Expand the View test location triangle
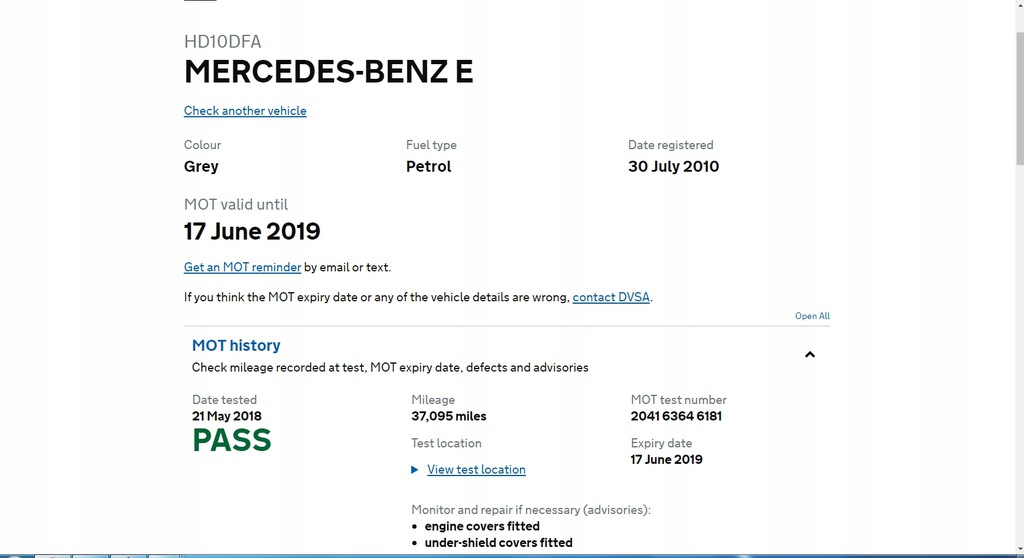The height and width of the screenshot is (558, 1024). pyautogui.click(x=415, y=470)
